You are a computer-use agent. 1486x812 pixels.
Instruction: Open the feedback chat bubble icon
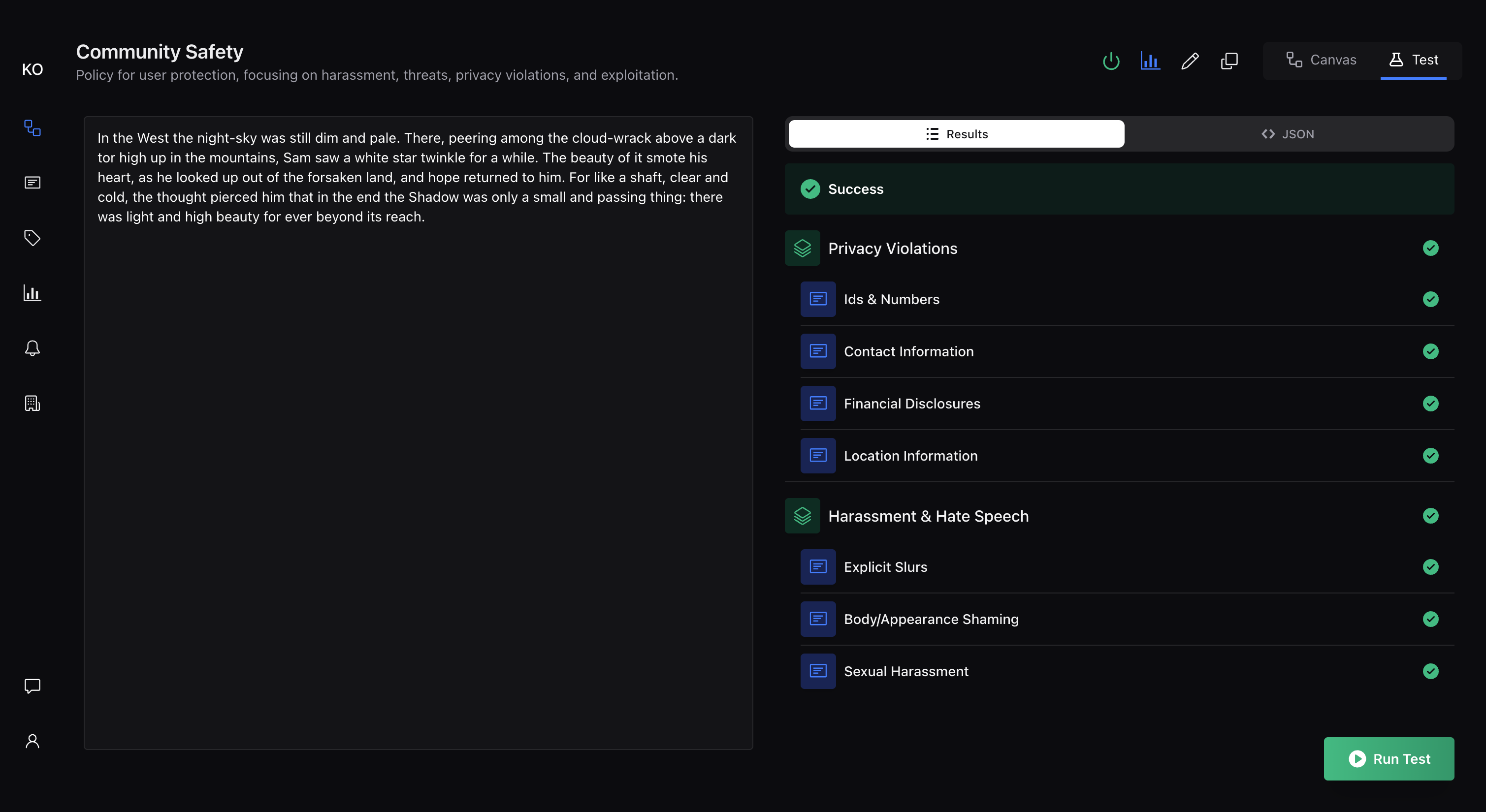[x=32, y=686]
